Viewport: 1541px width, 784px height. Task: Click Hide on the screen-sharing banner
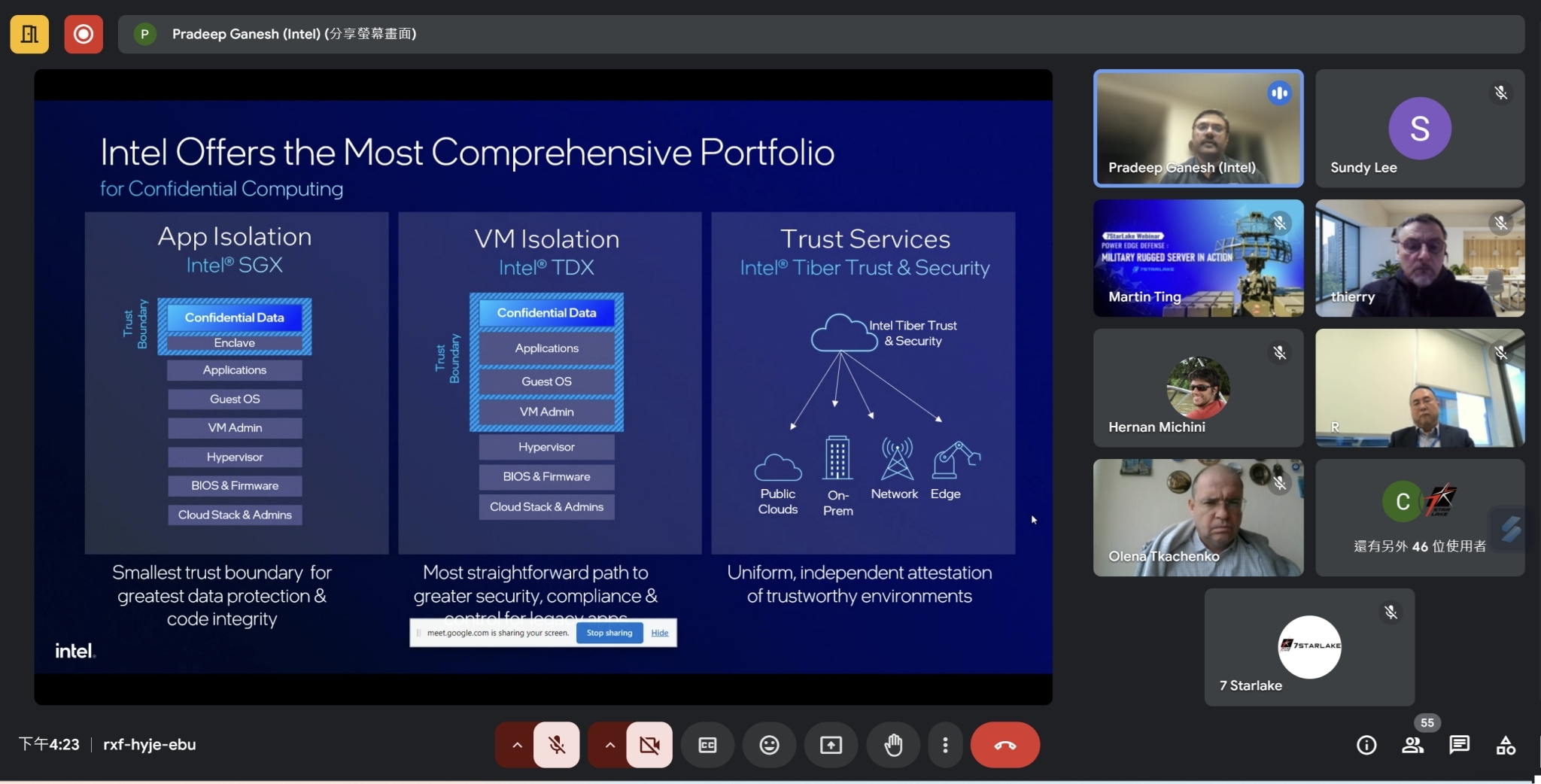coord(660,632)
